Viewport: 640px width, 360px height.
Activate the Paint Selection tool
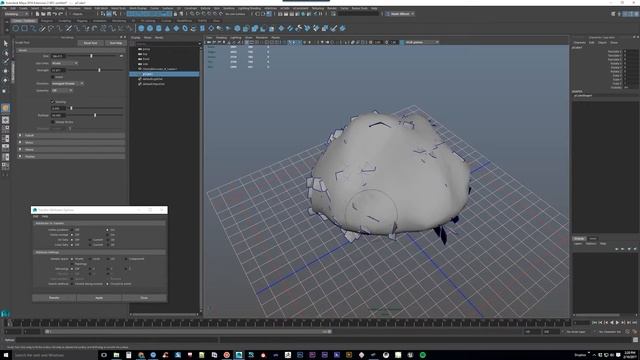(6, 61)
